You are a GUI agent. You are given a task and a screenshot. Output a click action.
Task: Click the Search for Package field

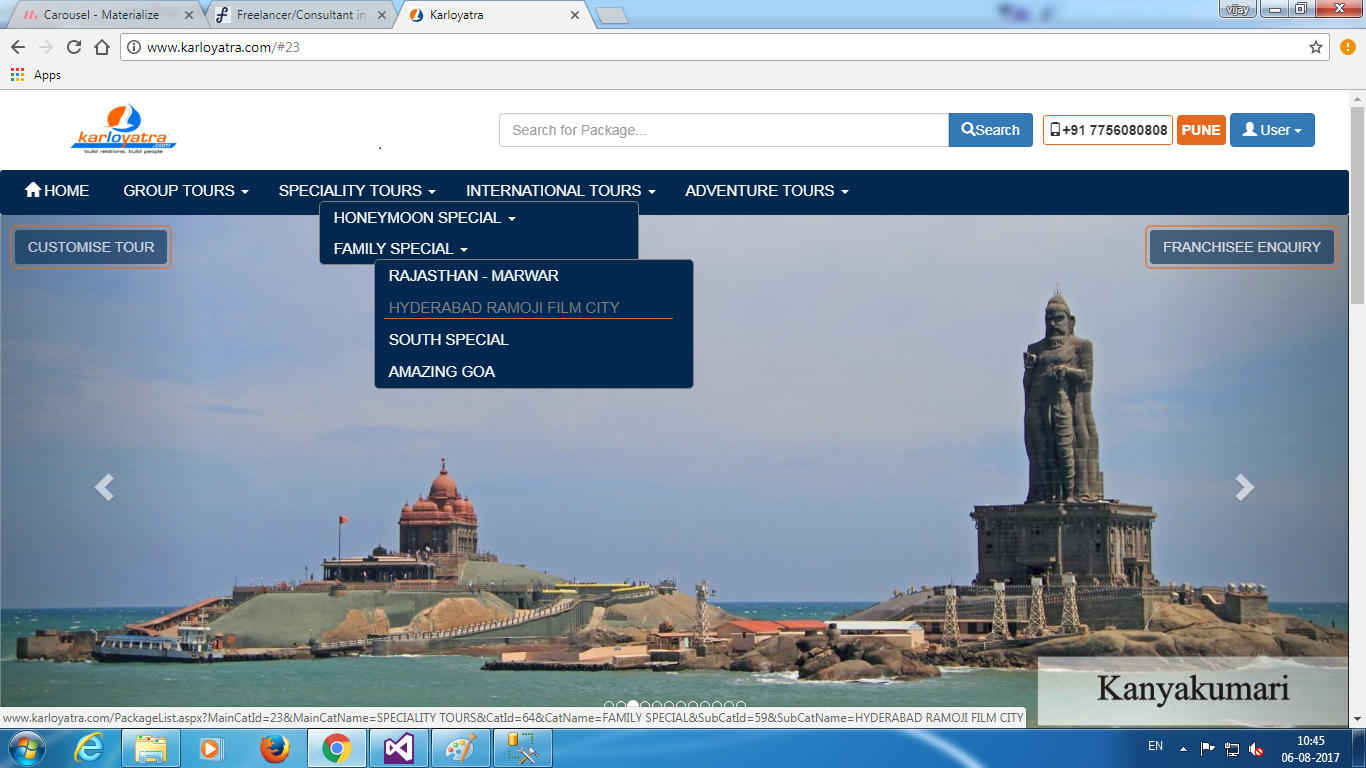point(723,130)
